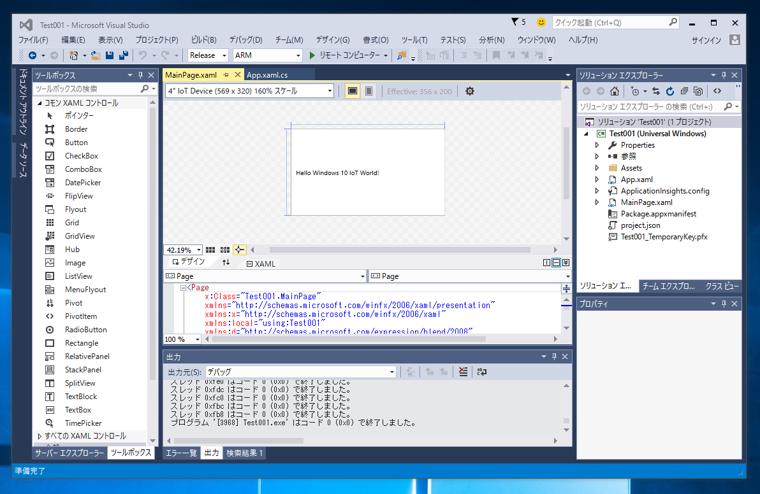Click the Undo arrow icon
Image resolution: width=760 pixels, height=494 pixels.
142,55
